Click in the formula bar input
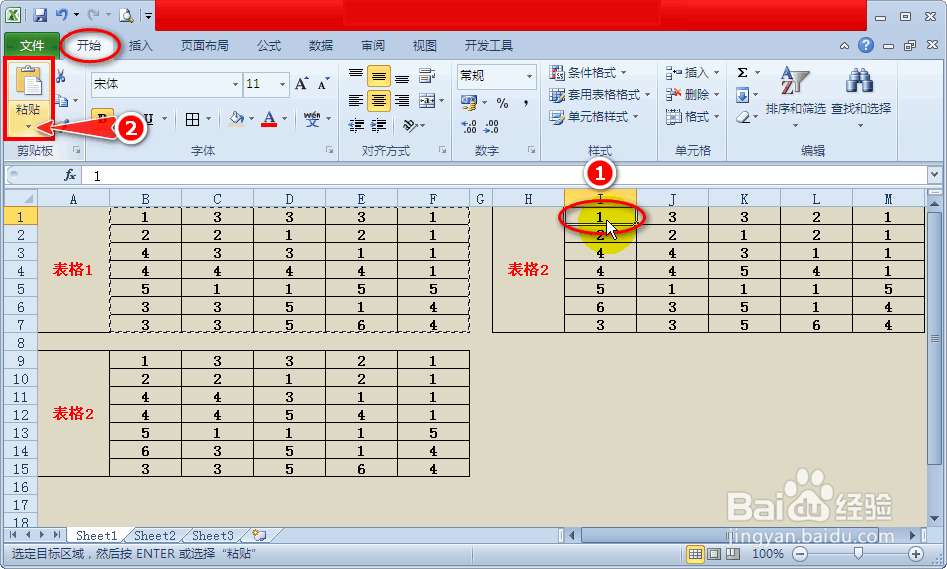The image size is (947, 569). (505, 176)
